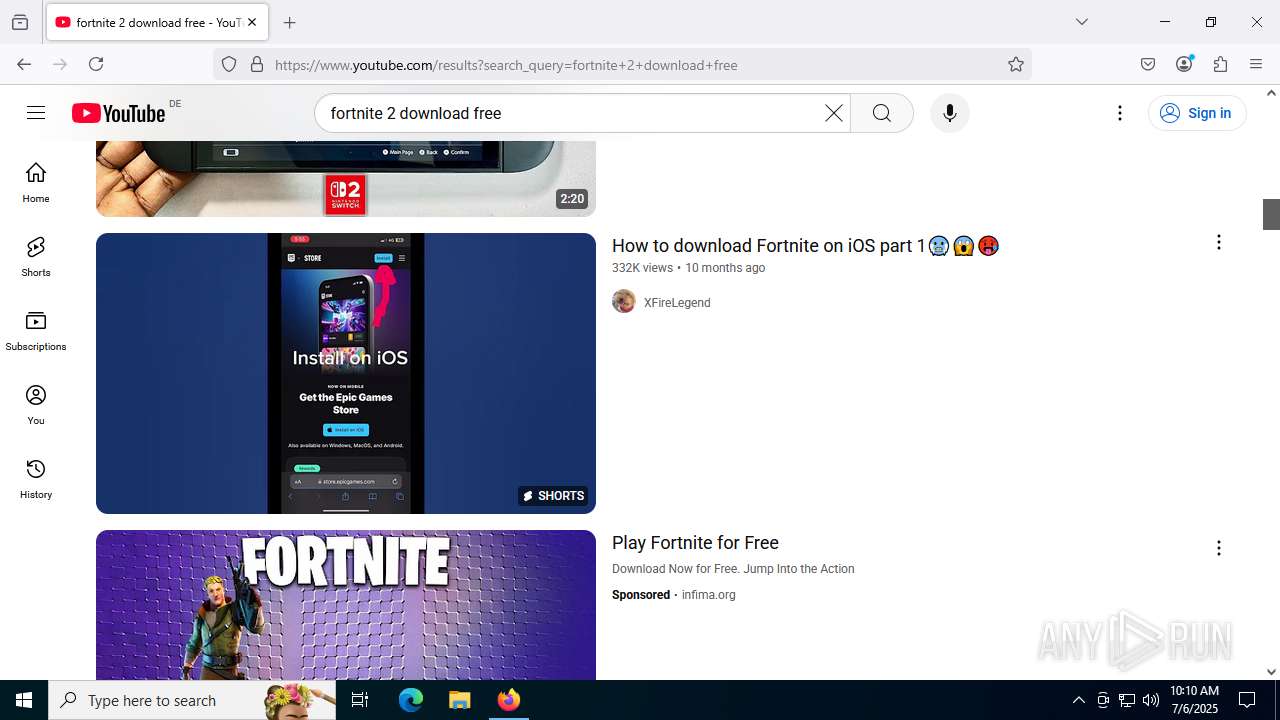Clear the search query with X
The image size is (1280, 720).
[x=833, y=113]
